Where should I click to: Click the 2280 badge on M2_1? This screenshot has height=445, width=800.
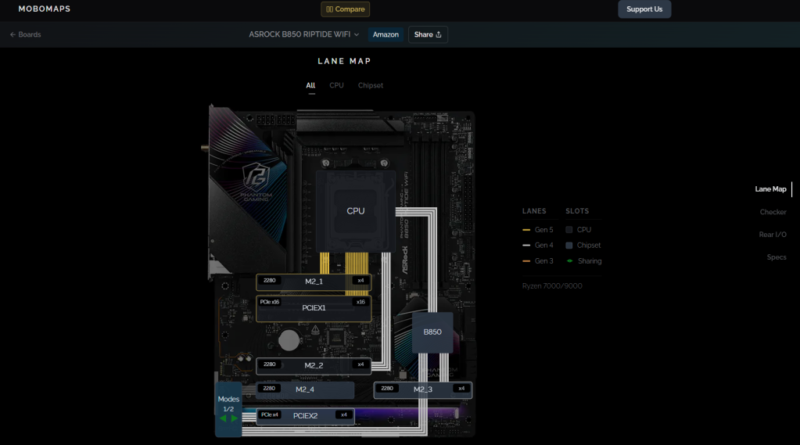pyautogui.click(x=269, y=281)
